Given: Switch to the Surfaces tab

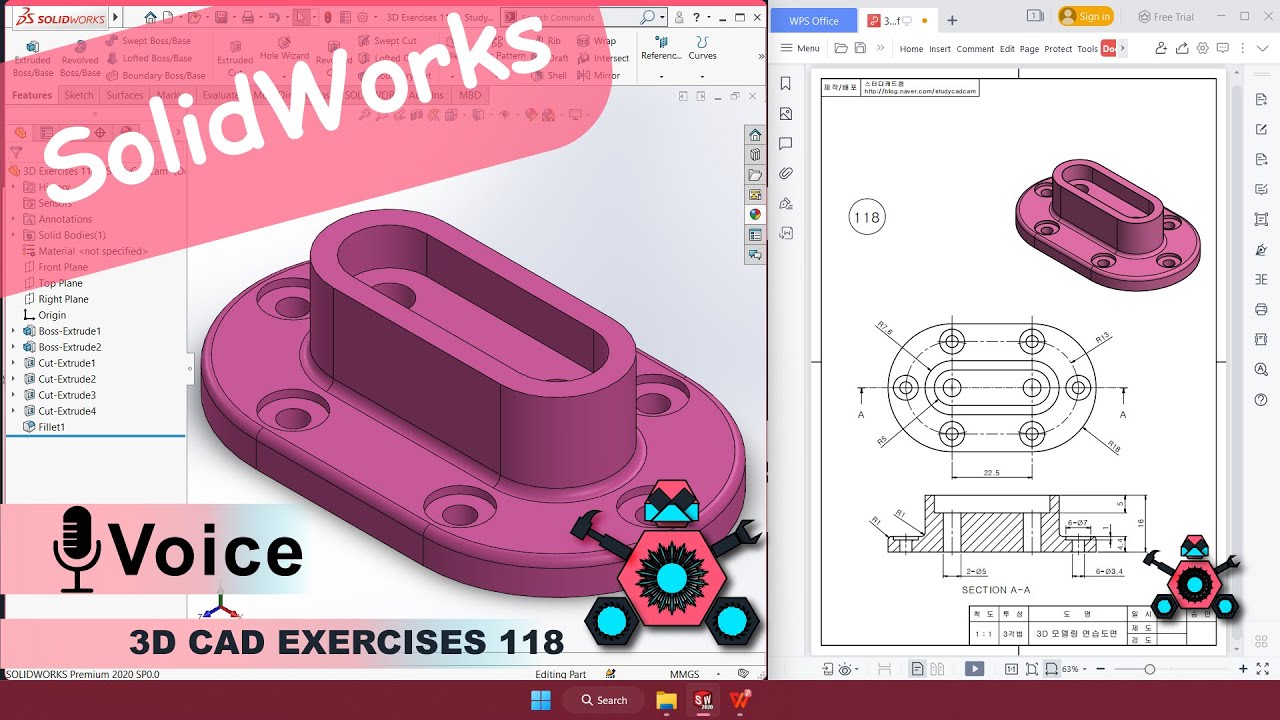Looking at the screenshot, I should [125, 95].
